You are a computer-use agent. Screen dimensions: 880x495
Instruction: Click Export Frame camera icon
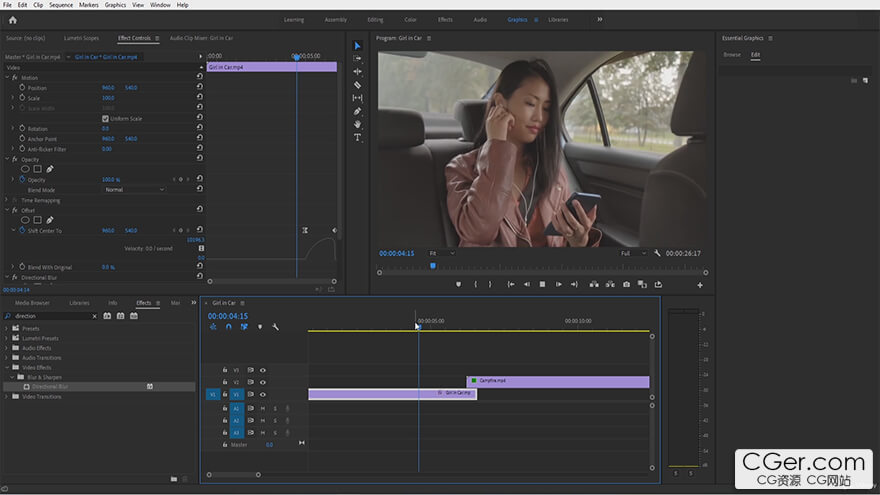[626, 285]
